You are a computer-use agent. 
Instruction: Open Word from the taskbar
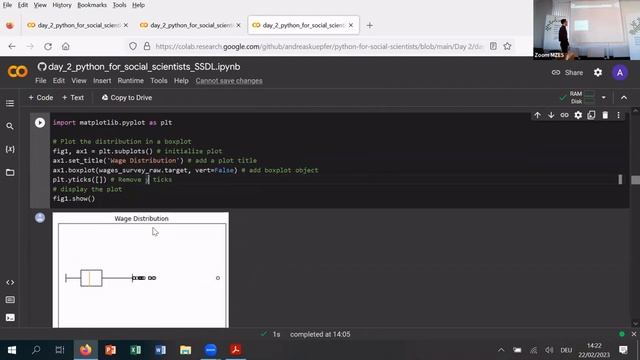coord(160,350)
